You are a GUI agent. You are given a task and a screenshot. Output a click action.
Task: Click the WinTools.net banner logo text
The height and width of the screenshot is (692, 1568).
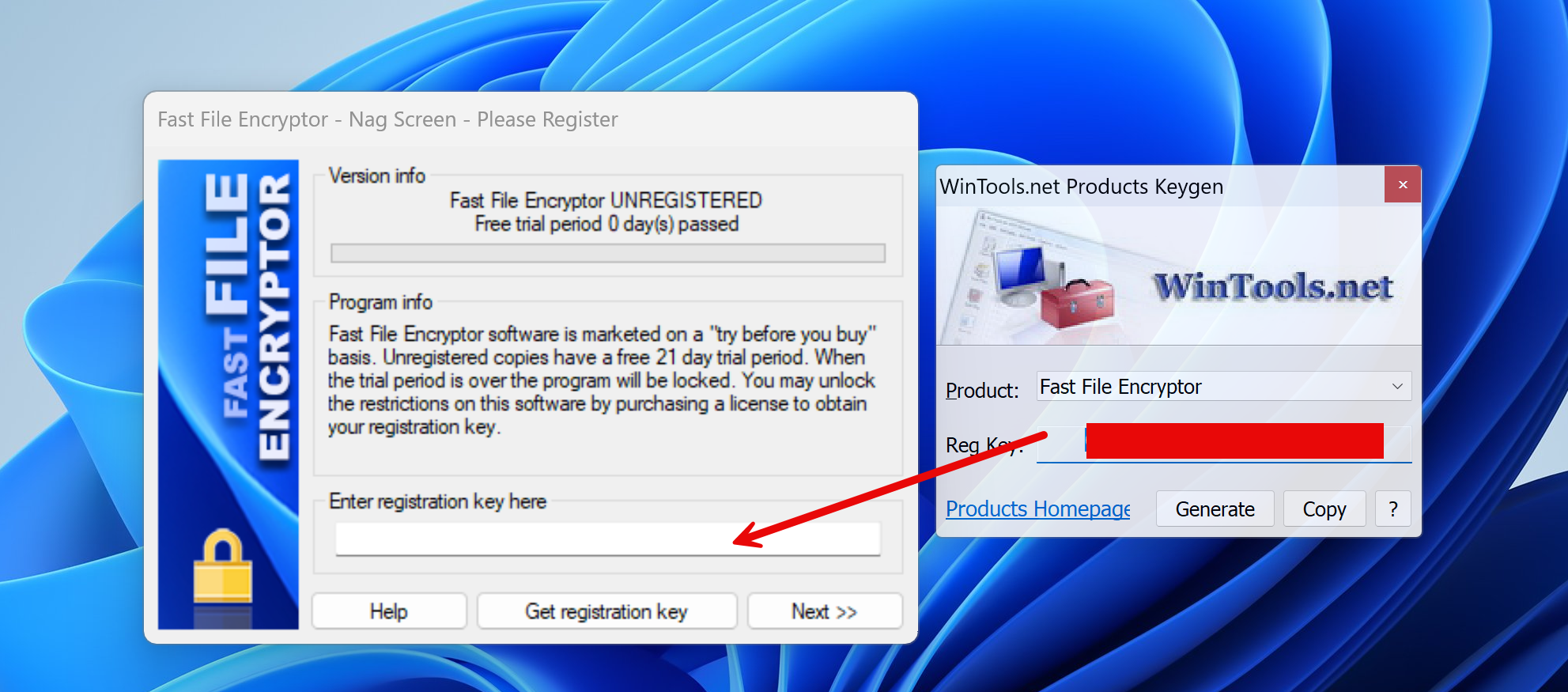(x=1272, y=286)
